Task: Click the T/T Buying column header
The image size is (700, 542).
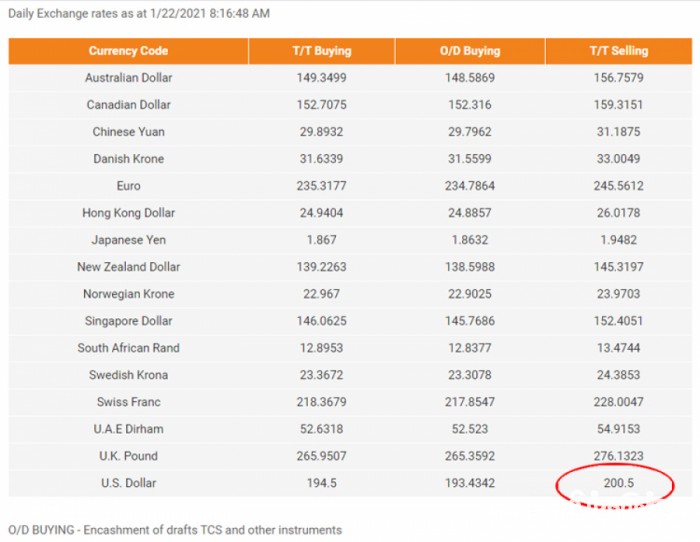Action: click(x=321, y=51)
